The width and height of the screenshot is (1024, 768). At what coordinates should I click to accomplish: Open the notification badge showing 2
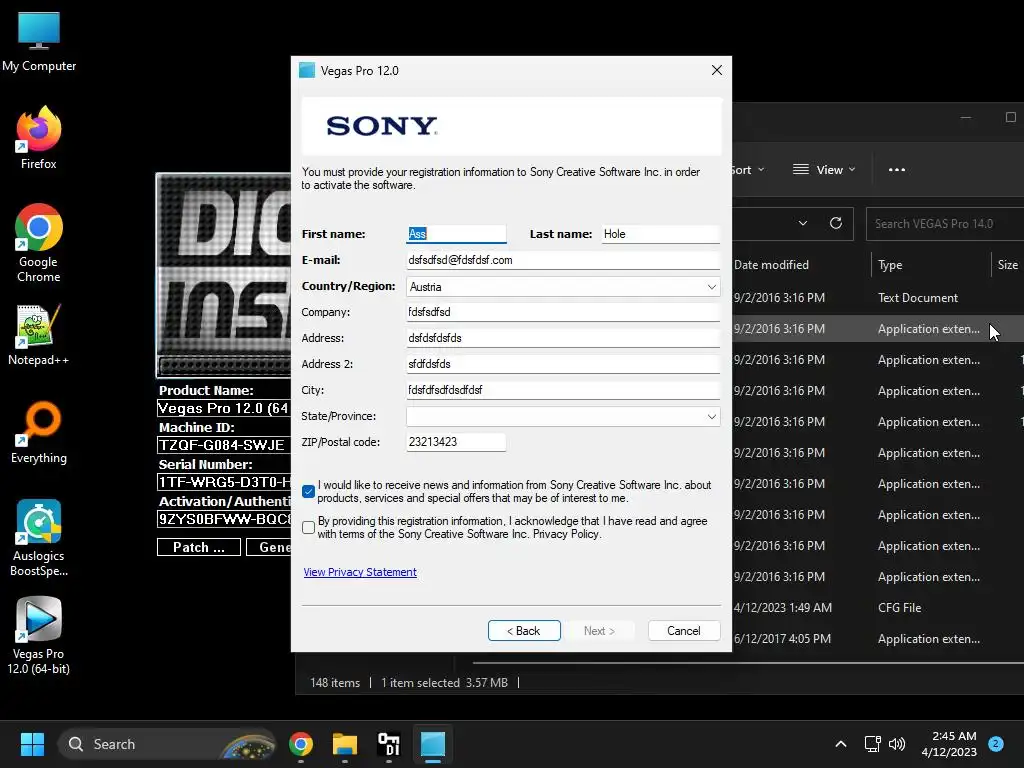(996, 744)
